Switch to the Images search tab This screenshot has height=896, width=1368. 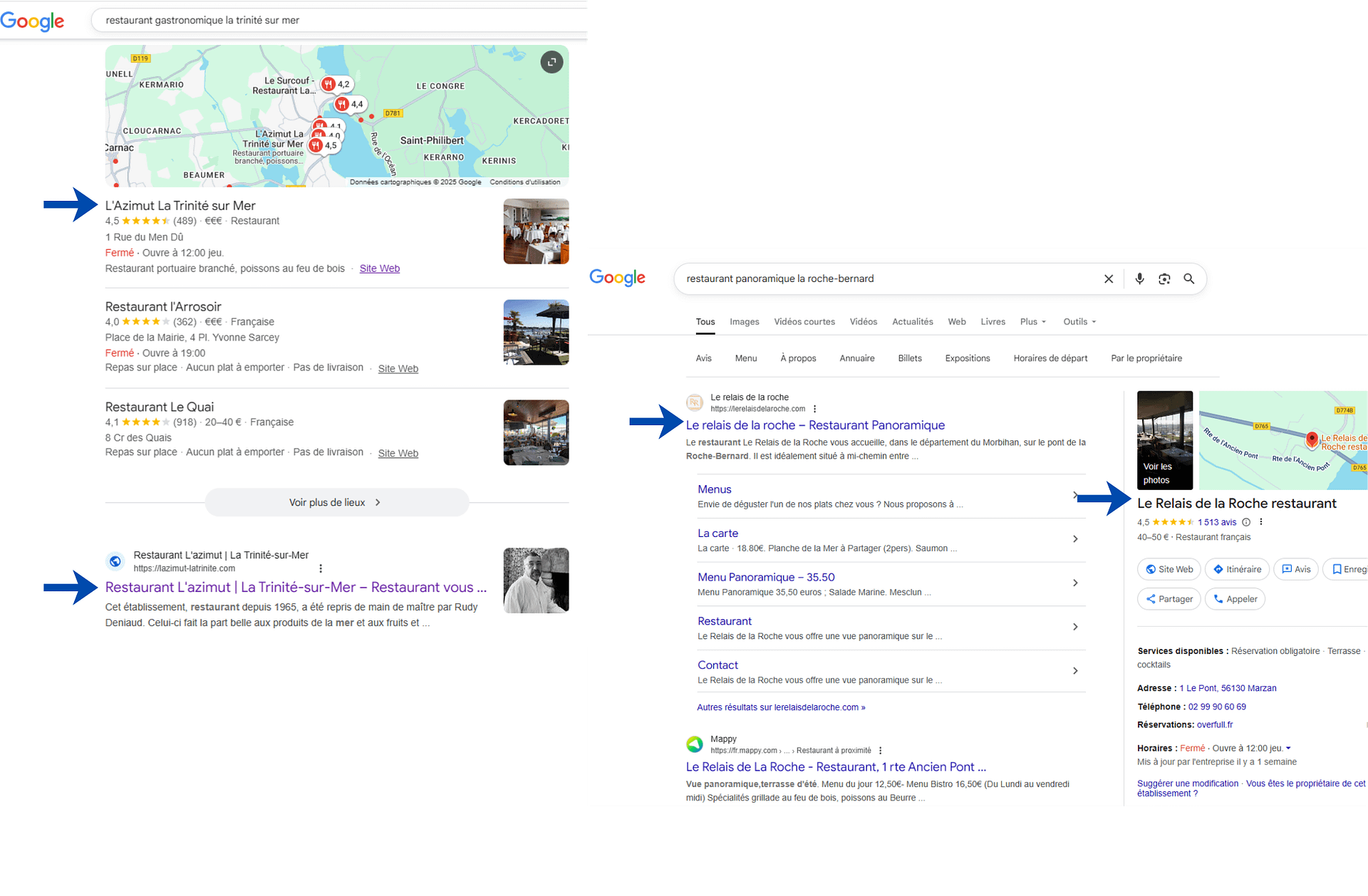(744, 322)
